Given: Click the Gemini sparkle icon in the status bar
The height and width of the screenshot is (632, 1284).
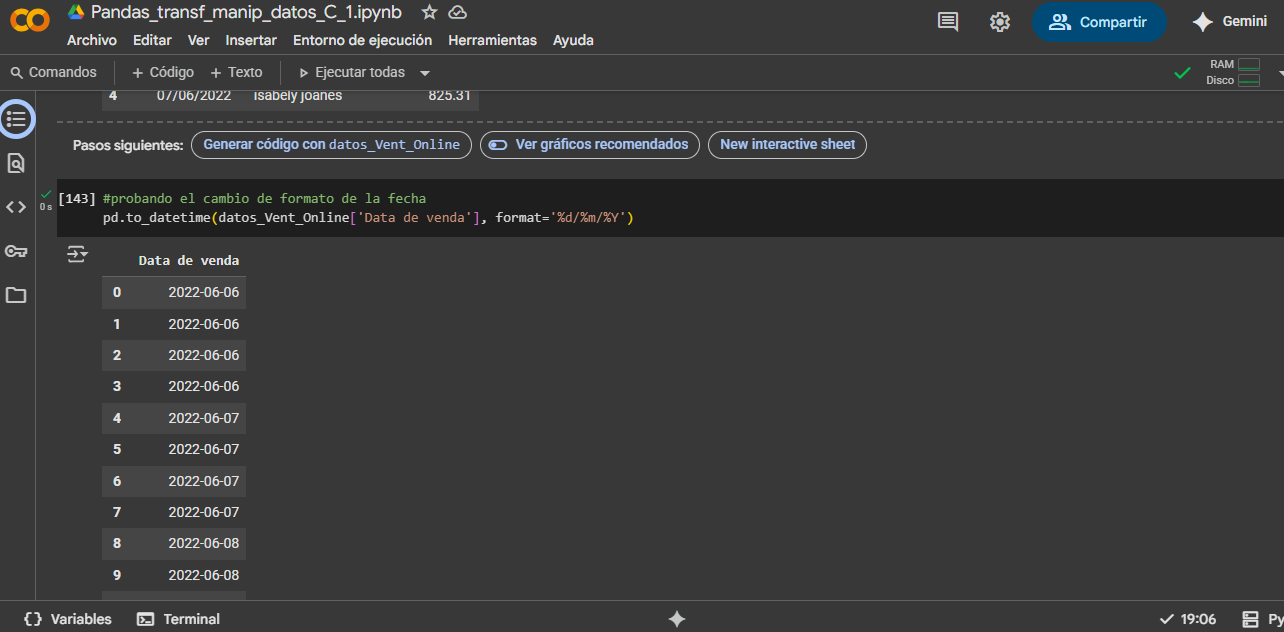Looking at the screenshot, I should tap(677, 619).
